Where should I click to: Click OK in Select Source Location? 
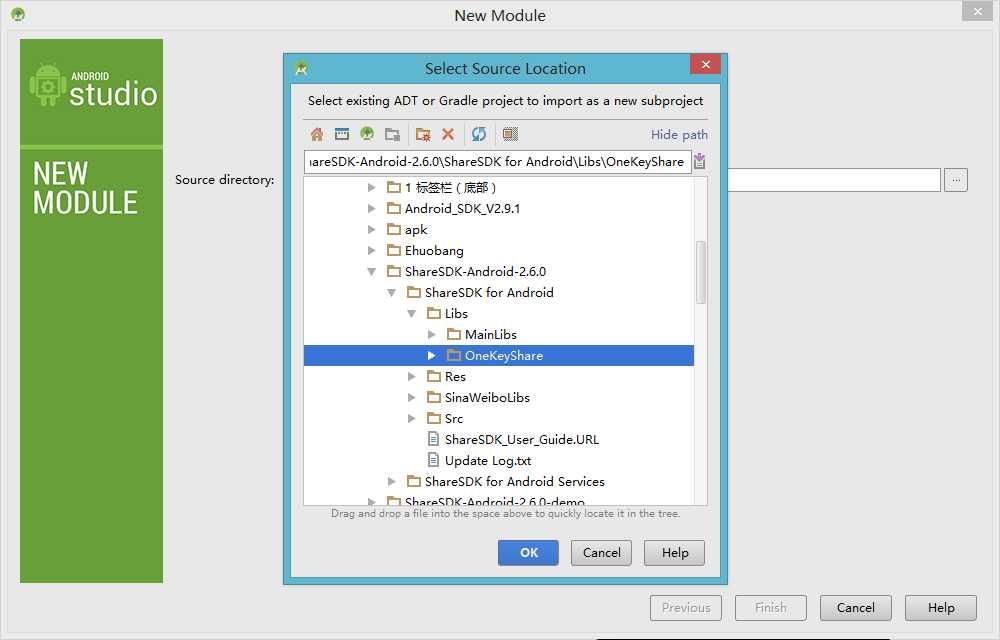pos(528,553)
